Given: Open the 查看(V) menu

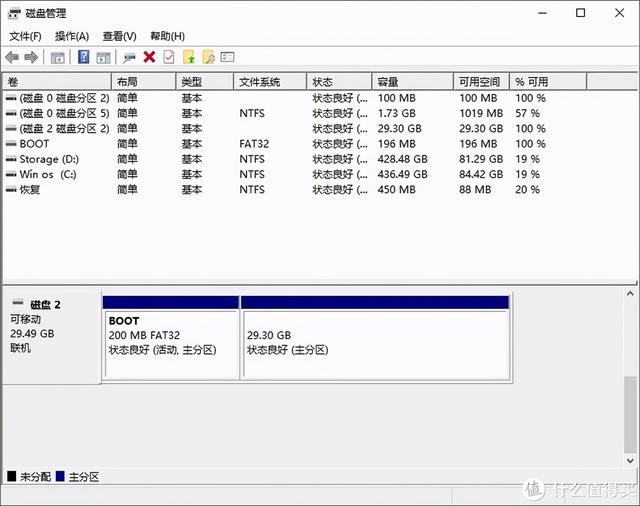Looking at the screenshot, I should pos(119,36).
